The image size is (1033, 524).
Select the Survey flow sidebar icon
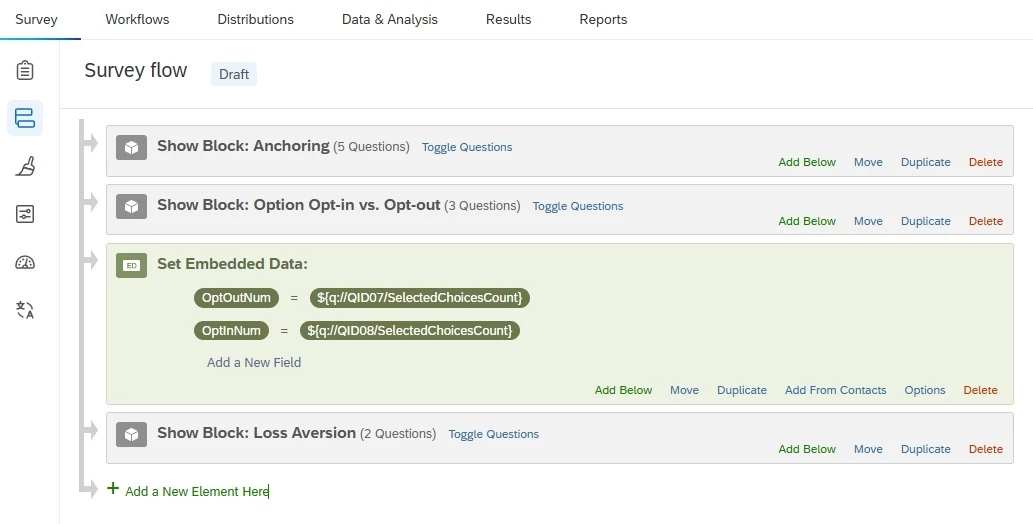25,118
